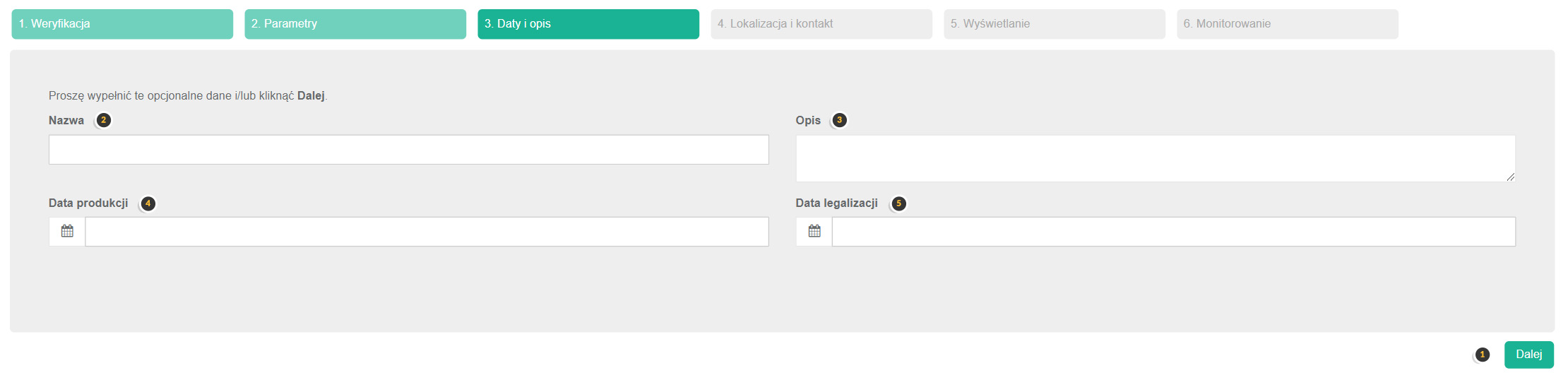Click help badge 2 beside Nazwa
Screen dimensions: 1568x380
103,120
